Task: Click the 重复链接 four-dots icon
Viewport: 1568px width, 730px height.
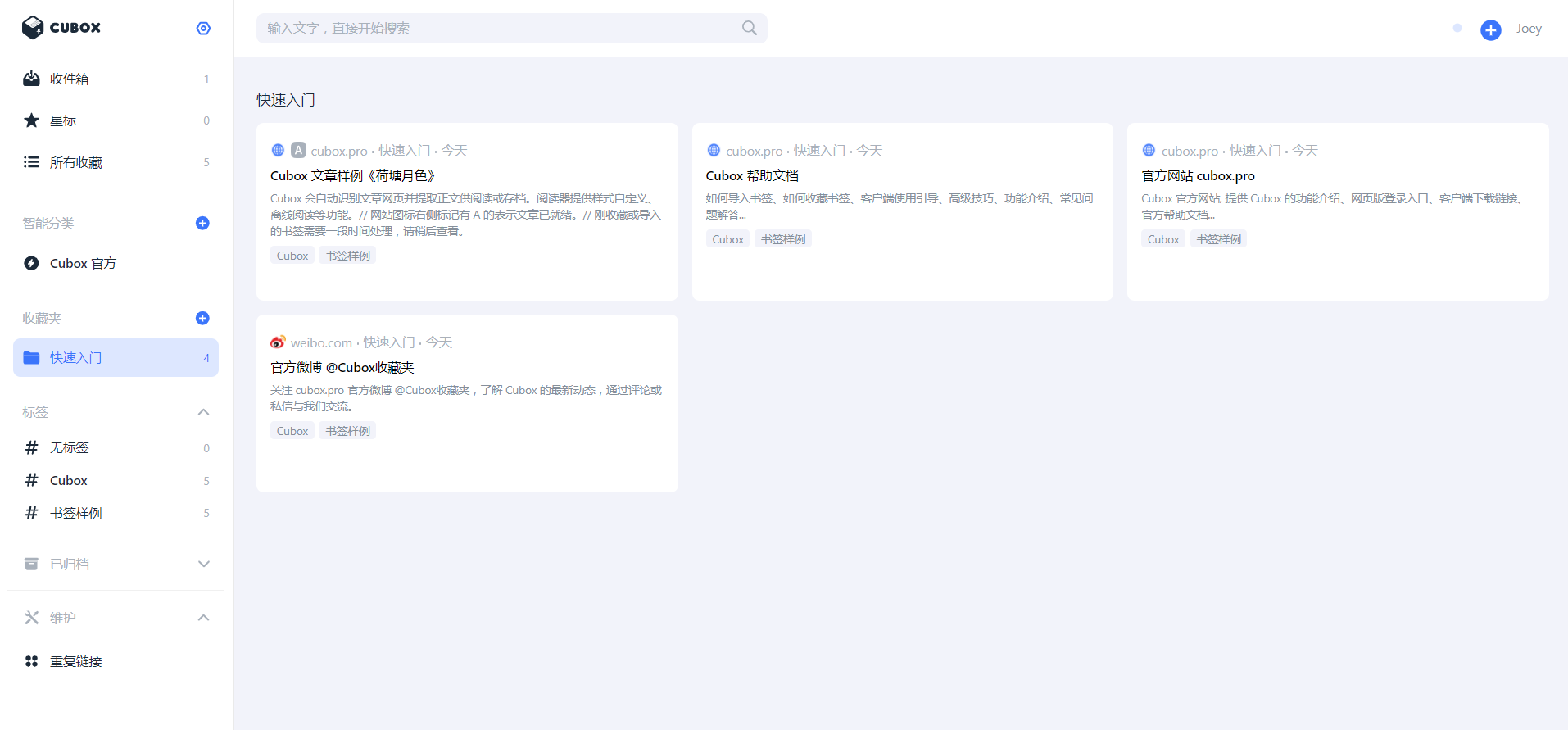Action: point(31,661)
